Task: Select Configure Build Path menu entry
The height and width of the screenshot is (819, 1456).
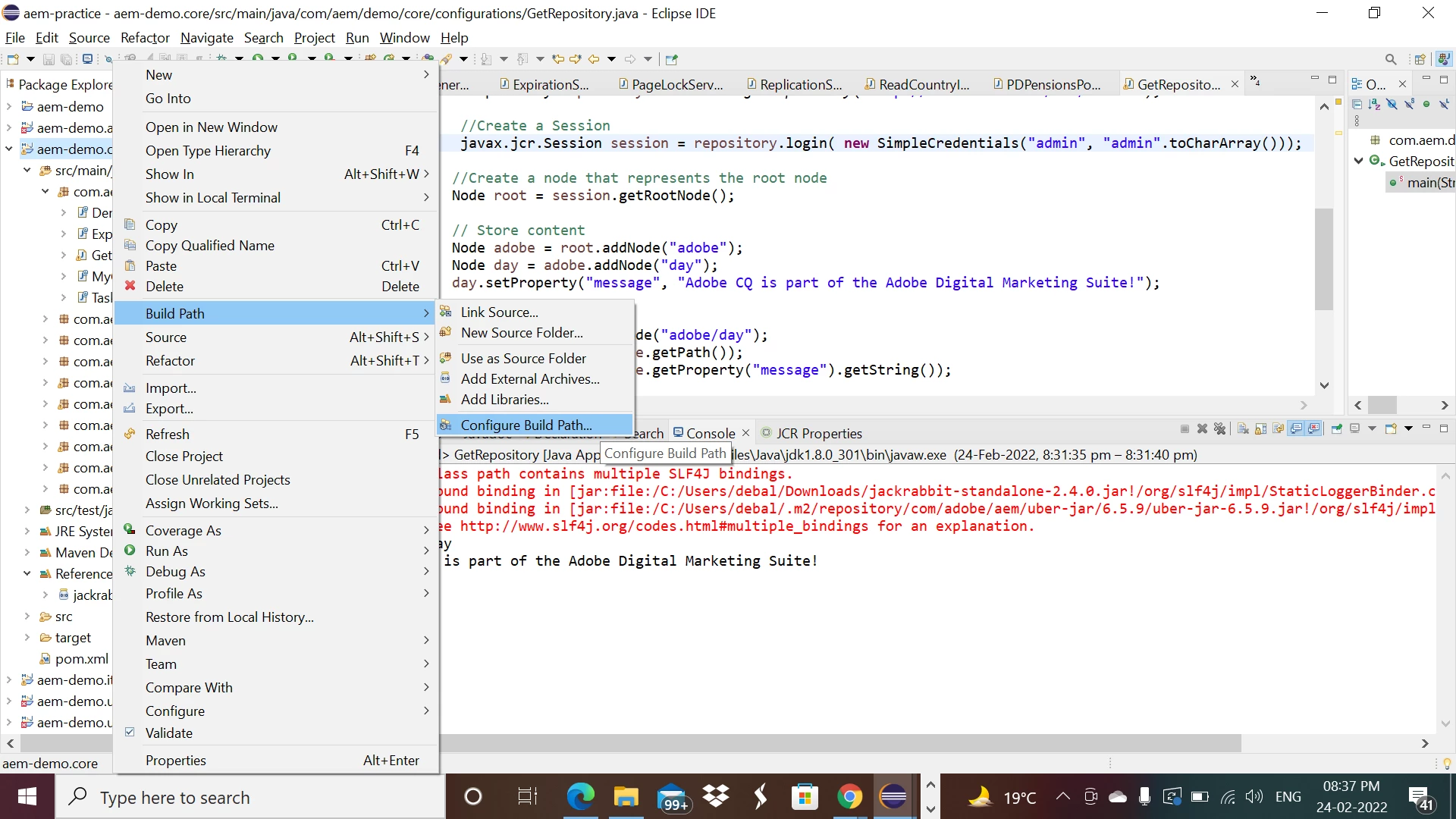Action: pos(526,425)
